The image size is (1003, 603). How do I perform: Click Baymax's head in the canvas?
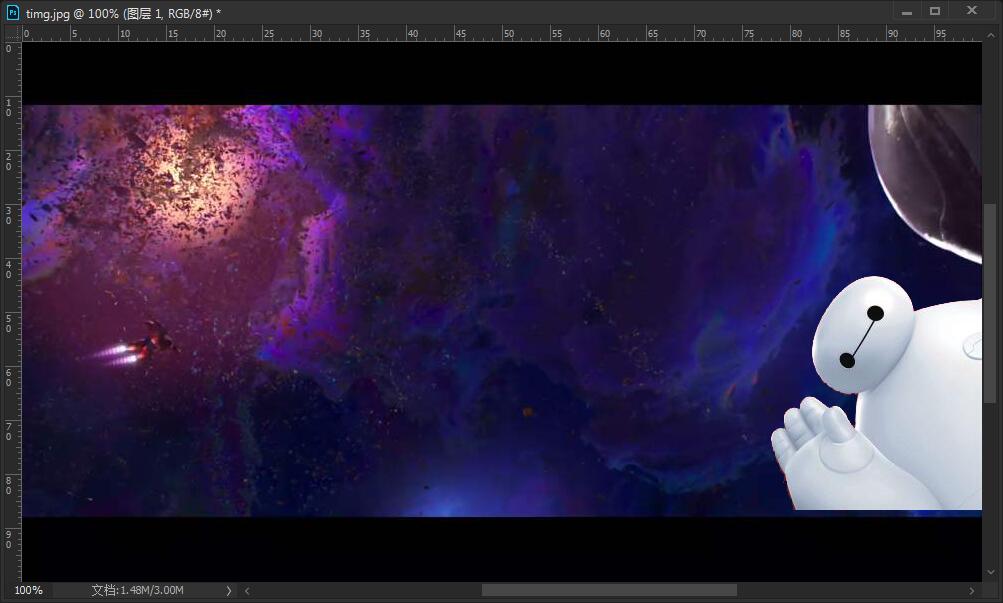coord(862,335)
